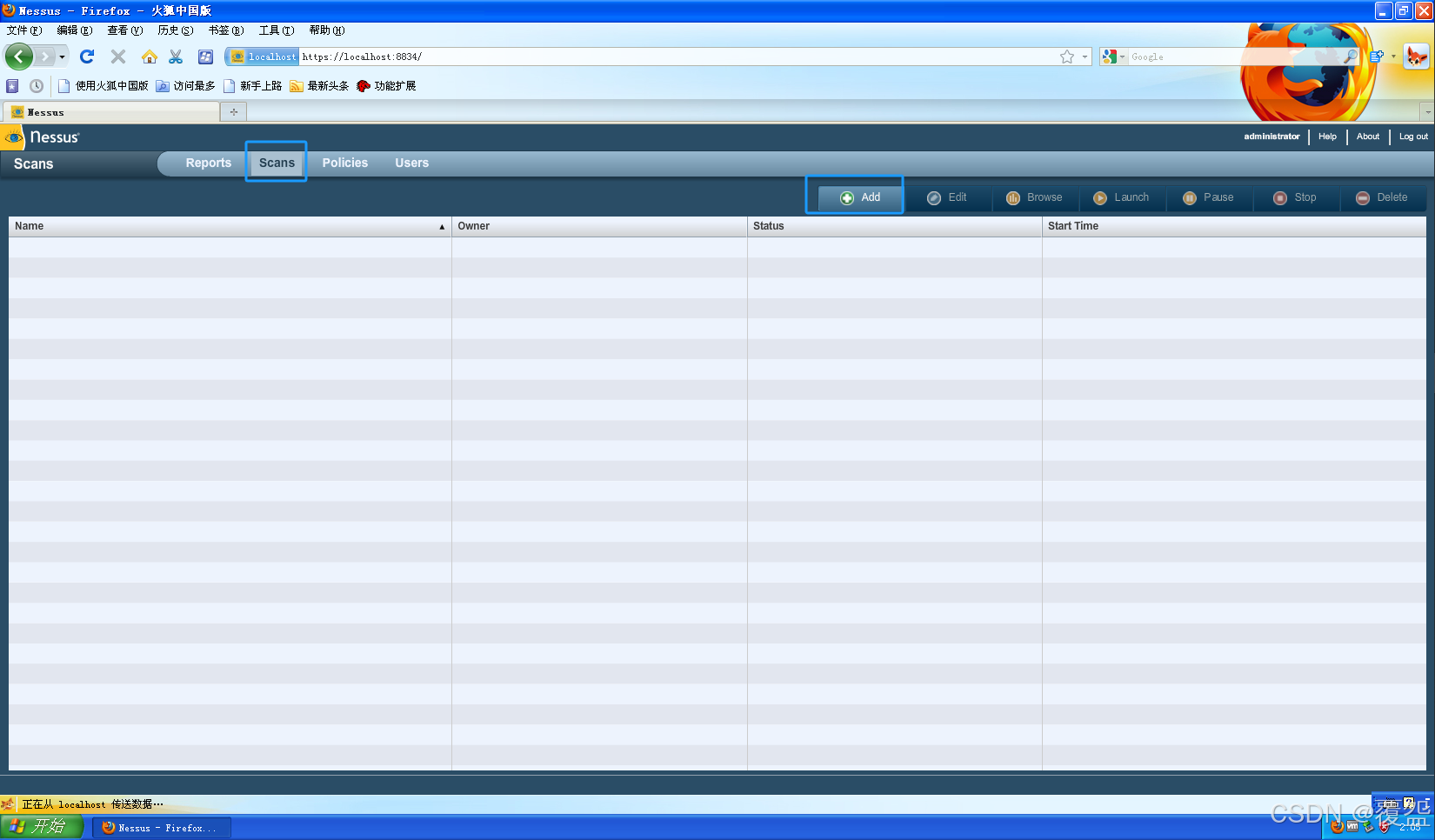The width and height of the screenshot is (1435, 840).
Task: Sort the table by Status column
Action: point(895,226)
